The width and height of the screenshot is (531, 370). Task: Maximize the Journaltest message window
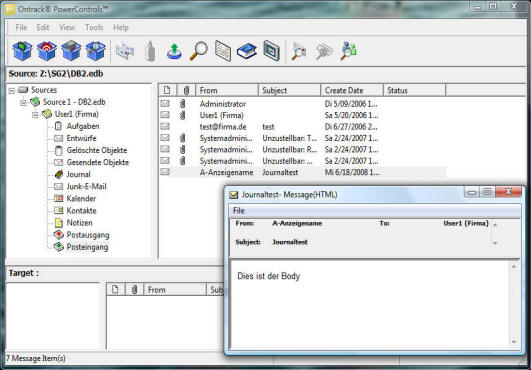487,192
